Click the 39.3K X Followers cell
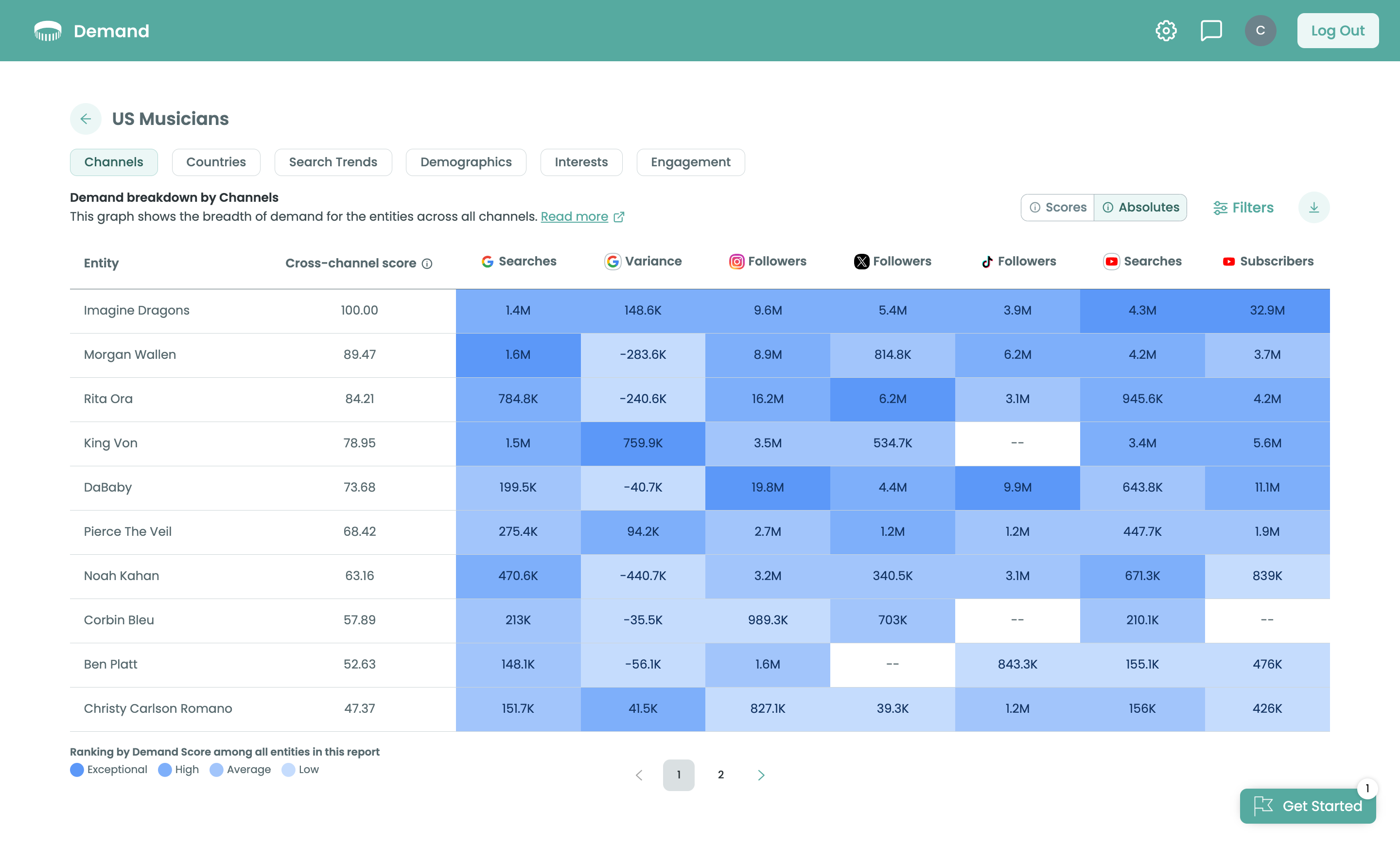The width and height of the screenshot is (1400, 847). tap(892, 709)
